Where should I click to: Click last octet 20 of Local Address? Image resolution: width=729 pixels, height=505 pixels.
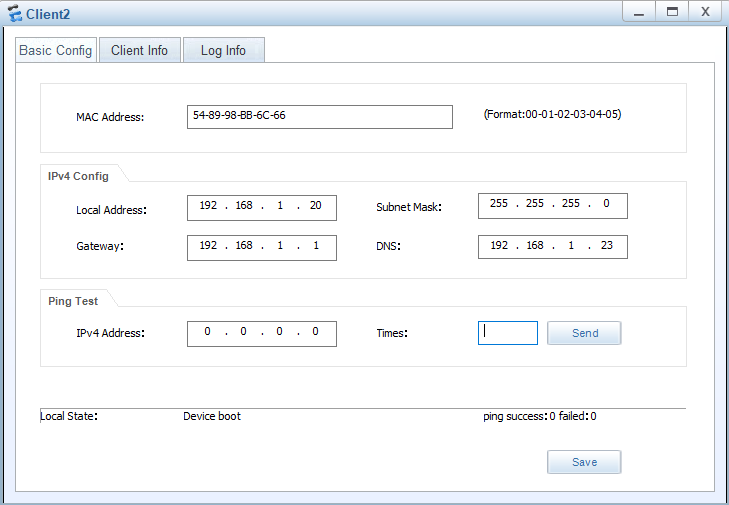[x=315, y=206]
